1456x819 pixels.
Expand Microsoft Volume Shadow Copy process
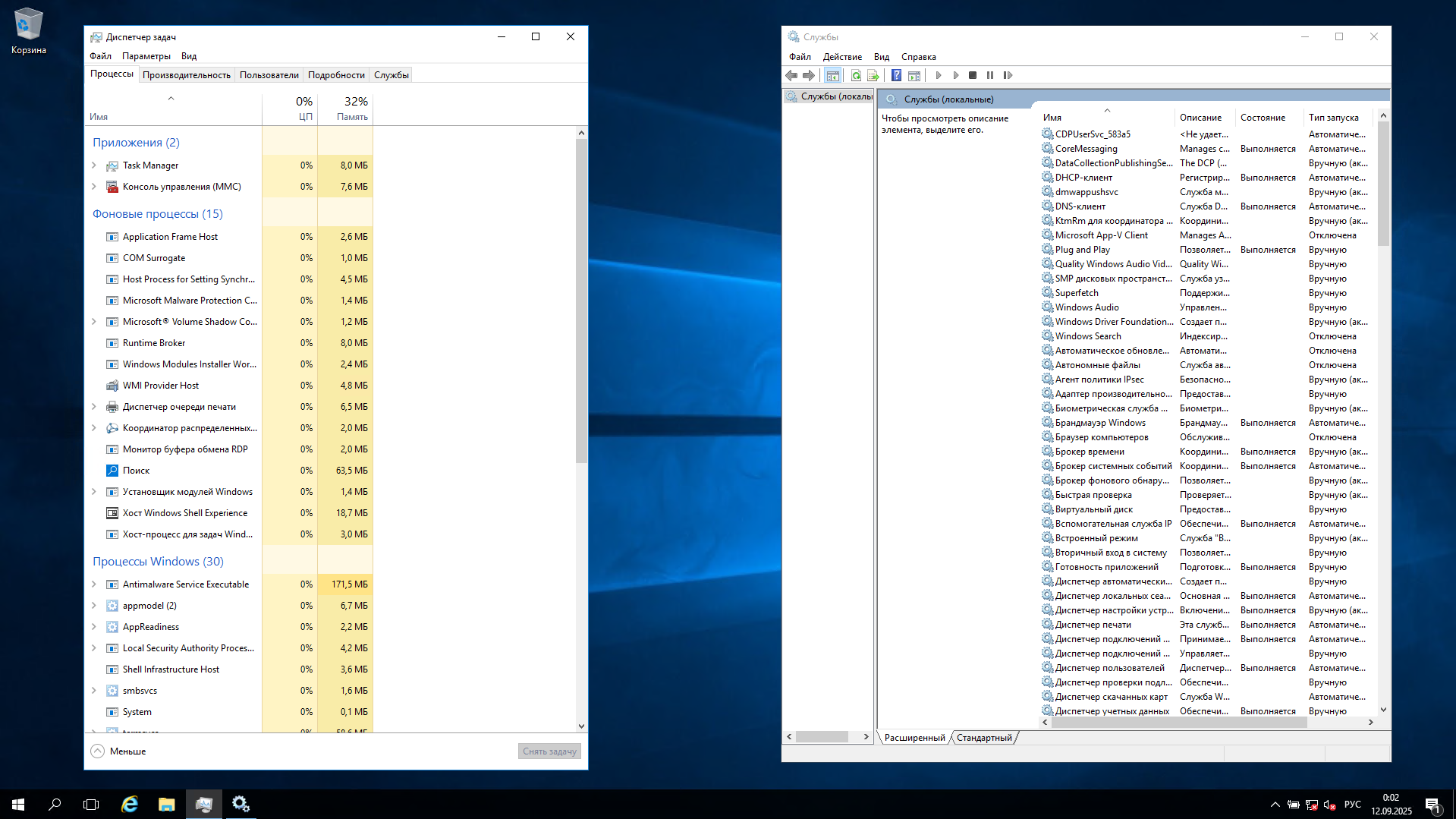(x=94, y=322)
